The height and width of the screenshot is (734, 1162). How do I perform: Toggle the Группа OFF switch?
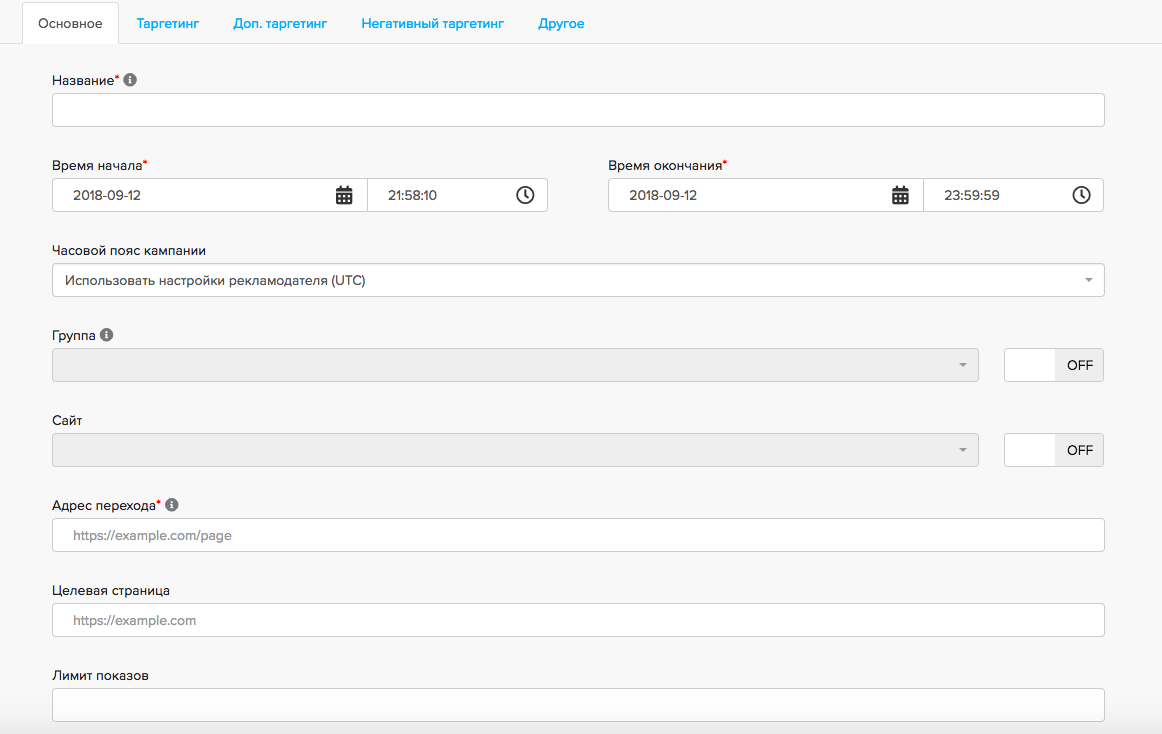click(1053, 365)
